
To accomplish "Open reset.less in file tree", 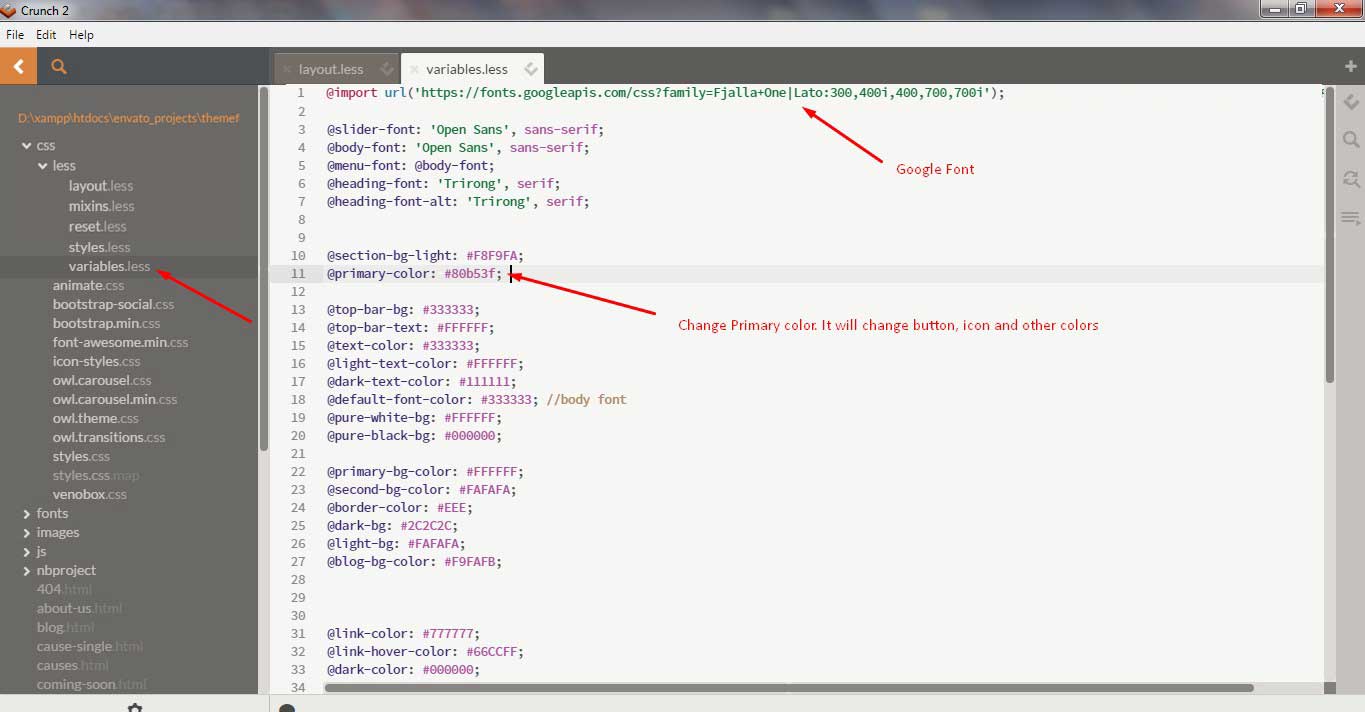I will (x=98, y=227).
